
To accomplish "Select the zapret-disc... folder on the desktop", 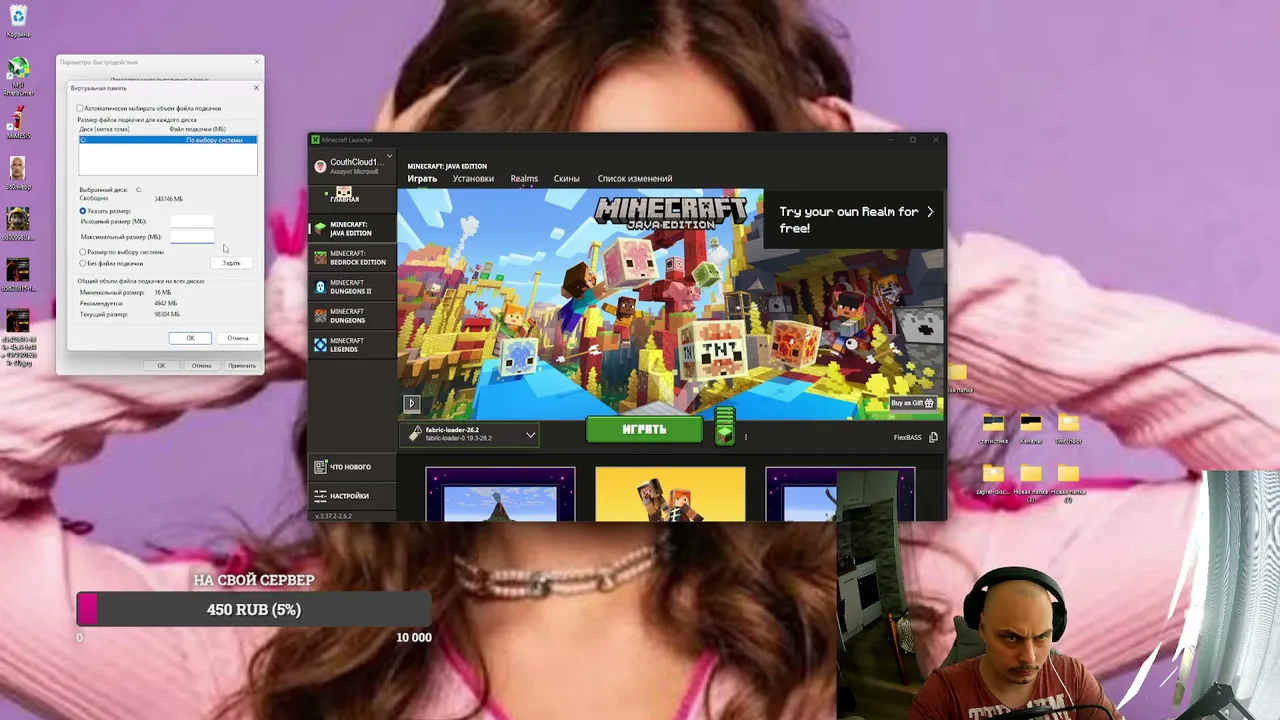I will pos(993,480).
